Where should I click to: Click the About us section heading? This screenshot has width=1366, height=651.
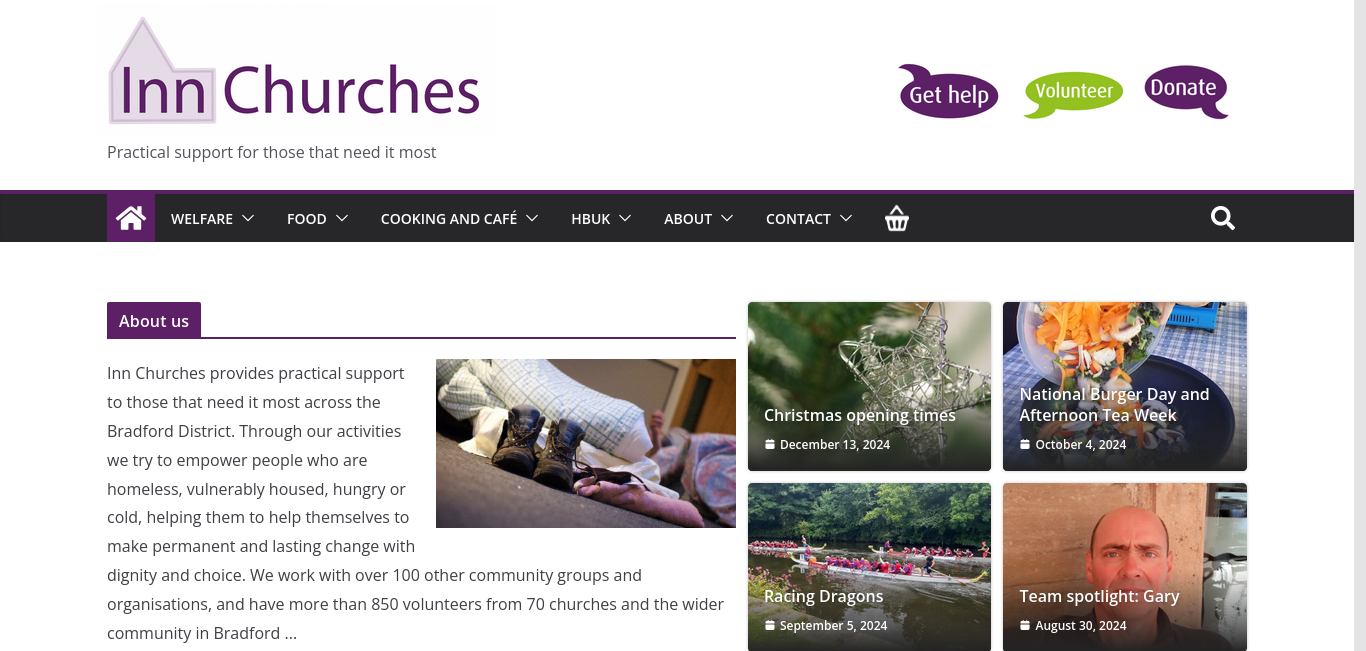click(154, 321)
